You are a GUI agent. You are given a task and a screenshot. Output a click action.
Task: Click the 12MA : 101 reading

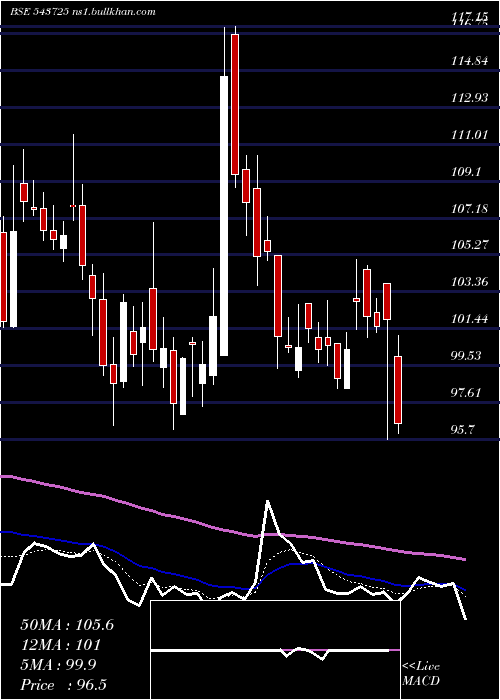61,645
